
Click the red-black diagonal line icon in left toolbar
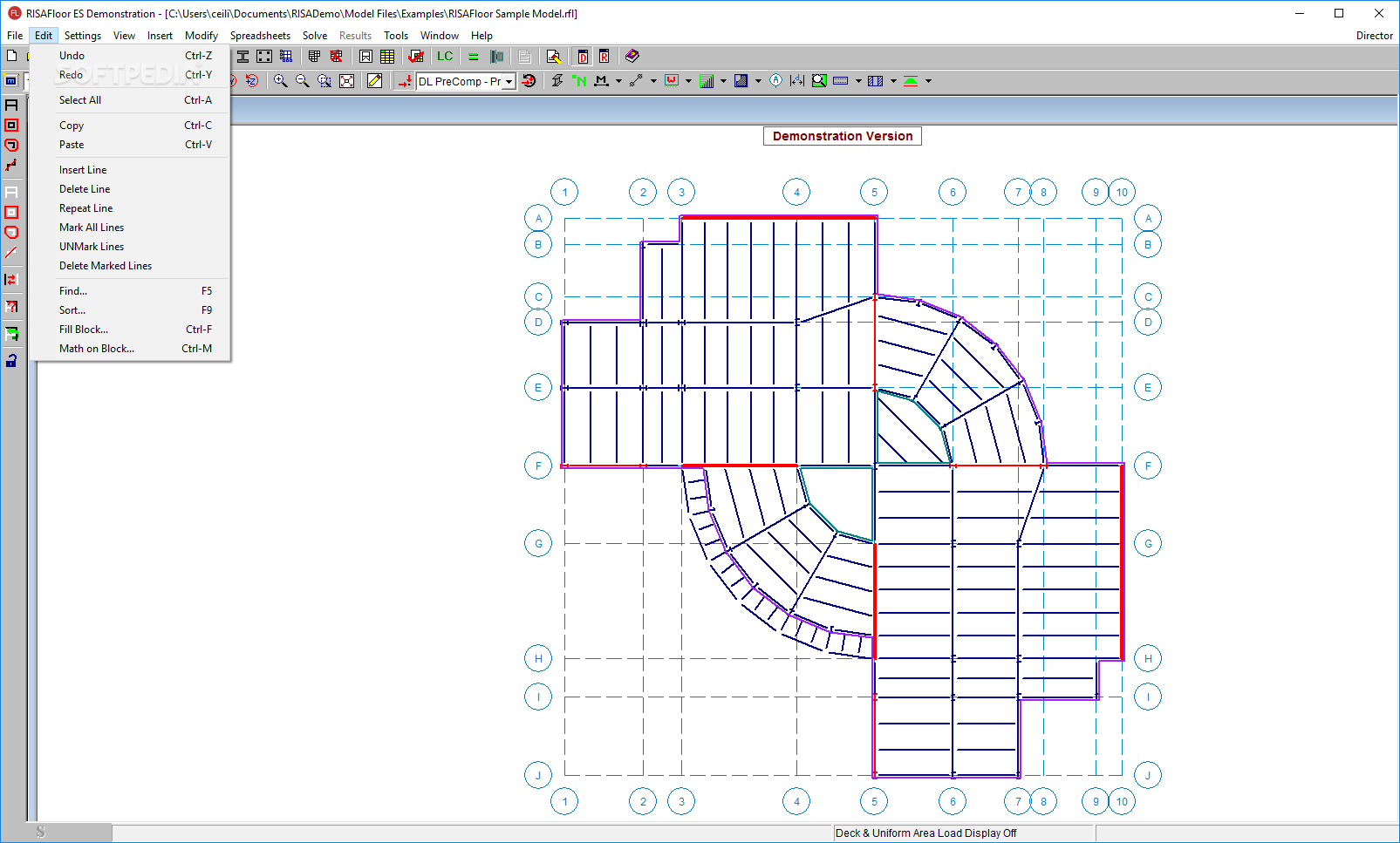pyautogui.click(x=11, y=166)
